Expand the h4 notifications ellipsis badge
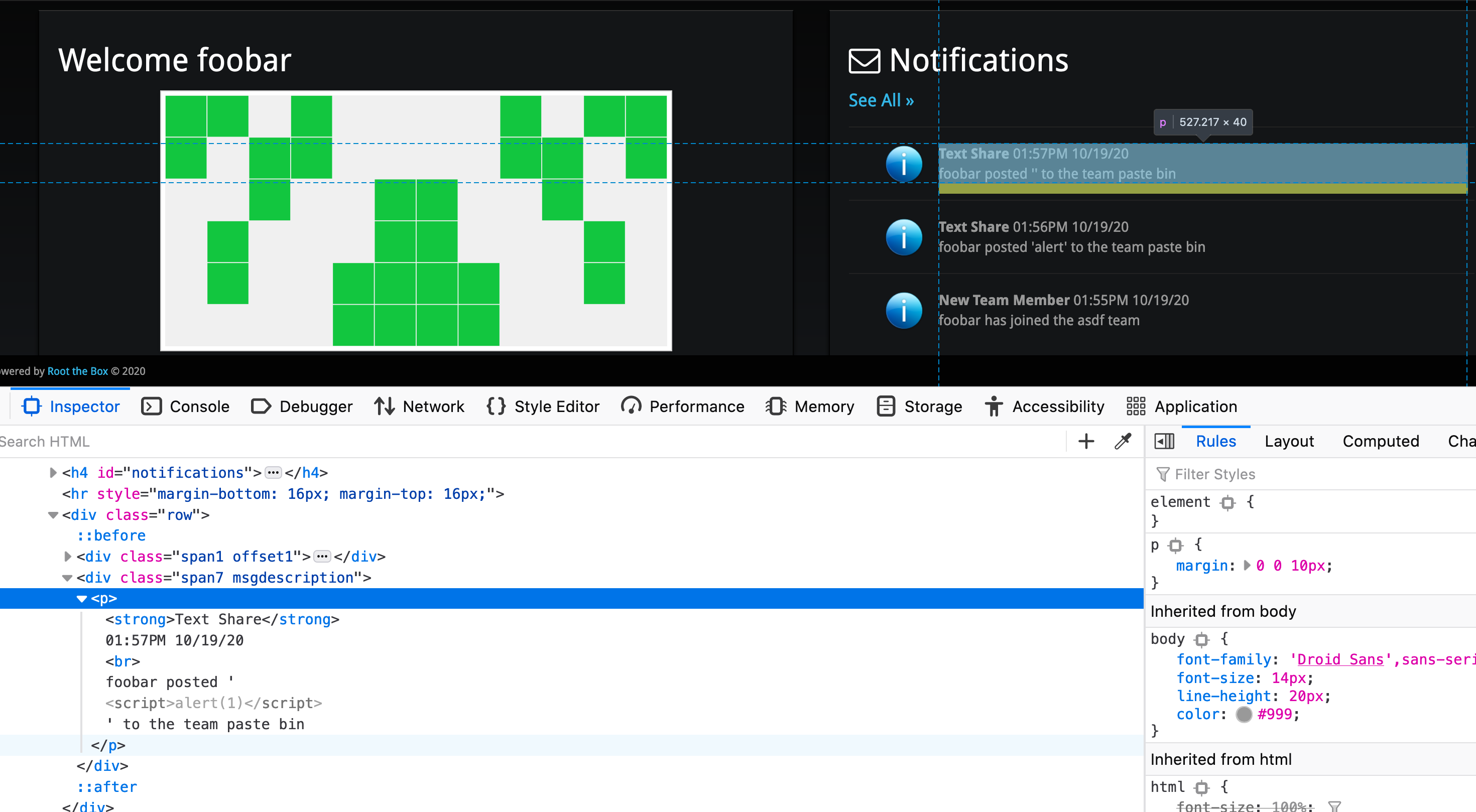 (x=273, y=473)
